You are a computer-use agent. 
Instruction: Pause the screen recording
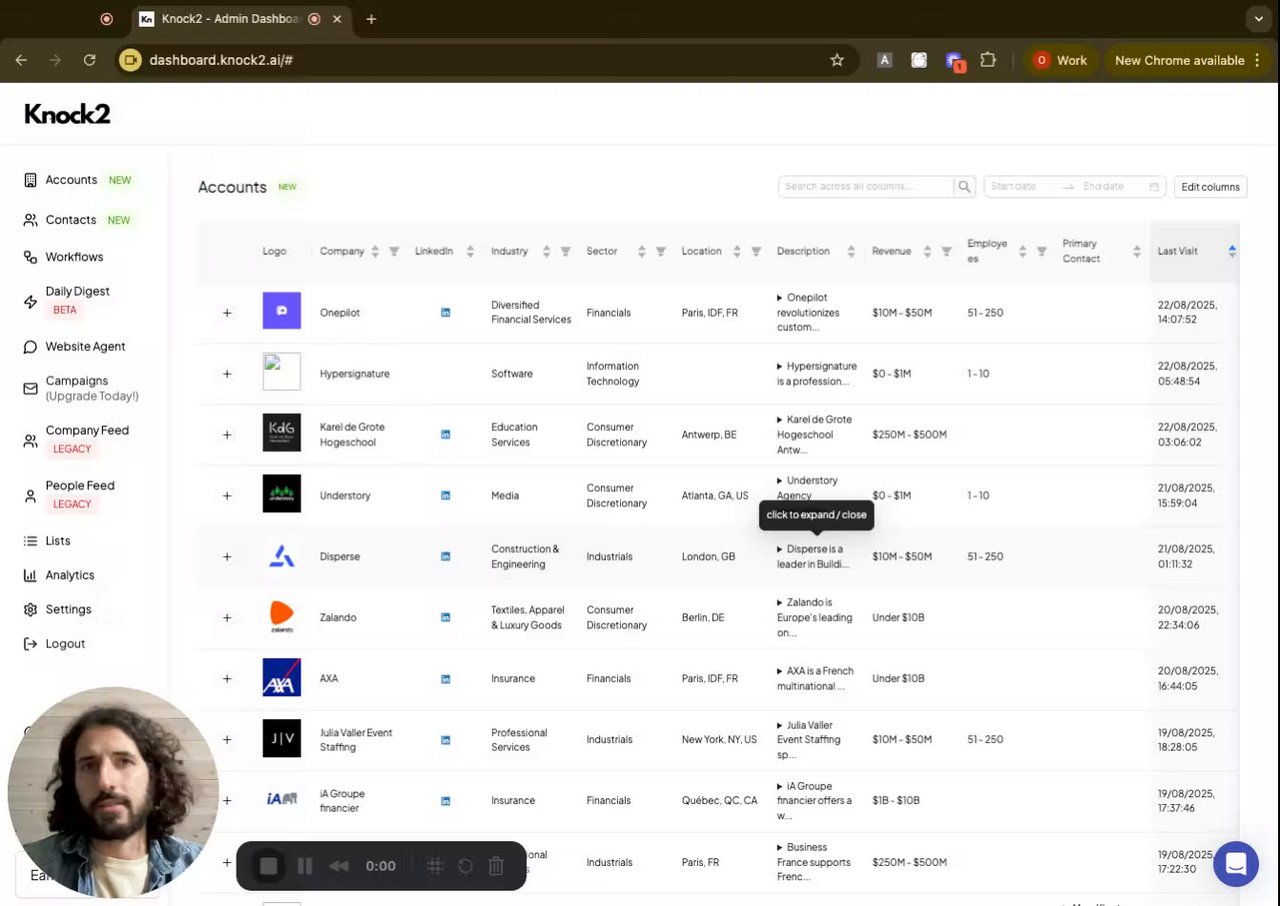pyautogui.click(x=305, y=866)
